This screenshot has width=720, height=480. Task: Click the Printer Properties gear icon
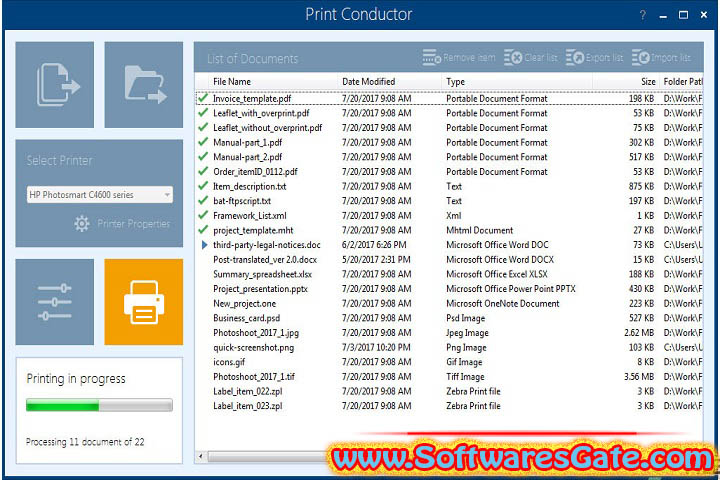[82, 224]
